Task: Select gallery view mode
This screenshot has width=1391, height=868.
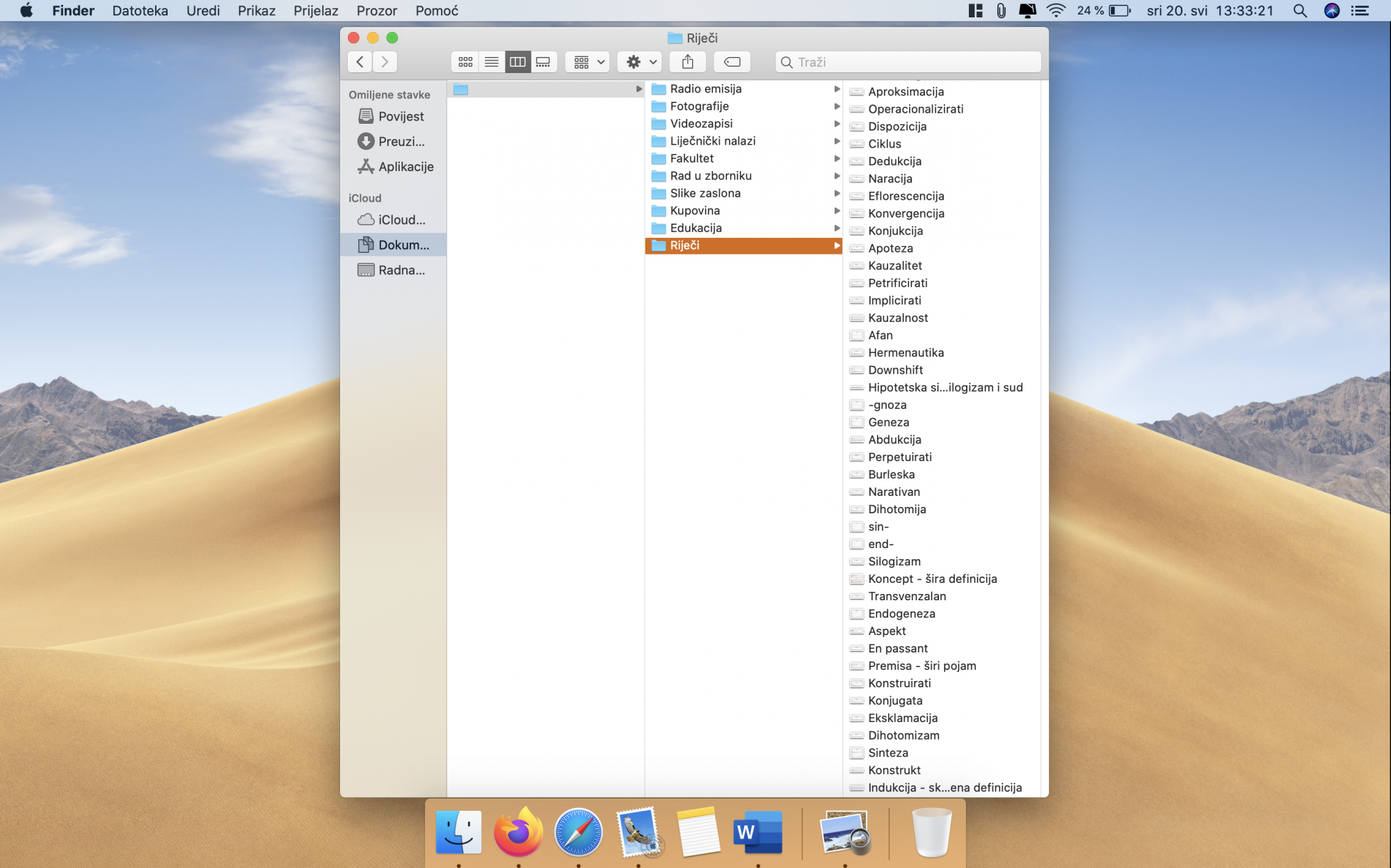Action: click(543, 62)
